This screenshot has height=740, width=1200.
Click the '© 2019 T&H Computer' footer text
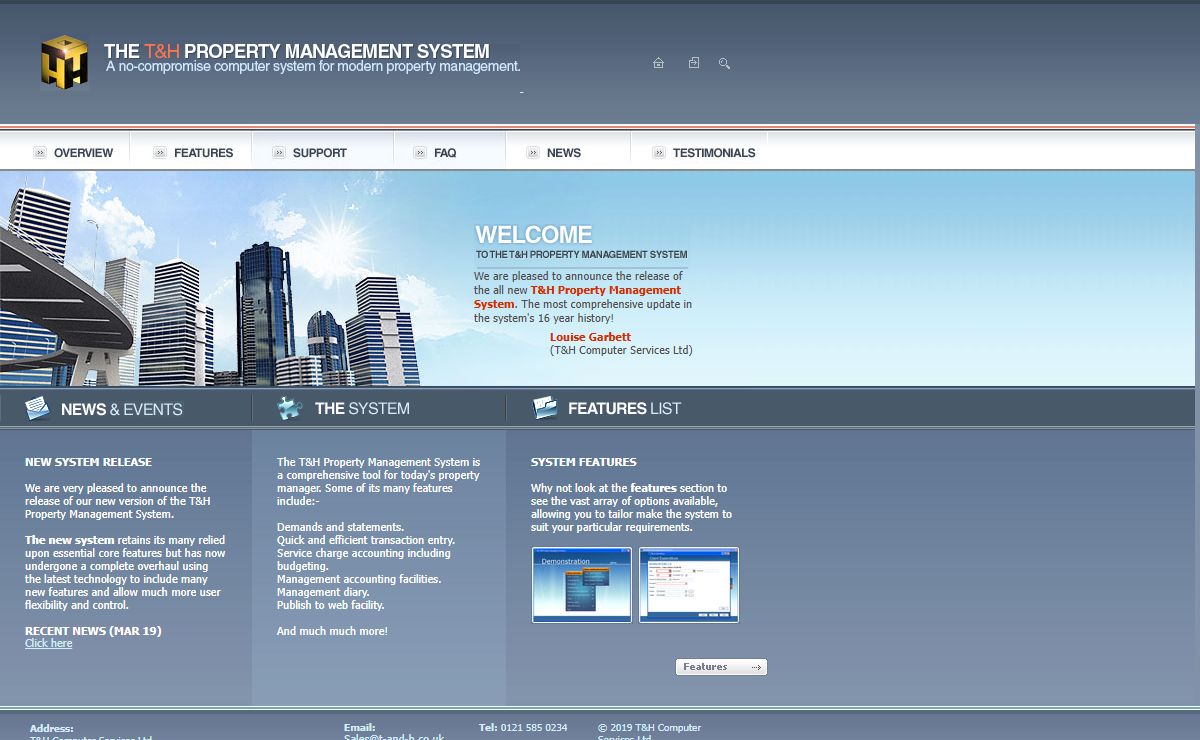click(649, 727)
